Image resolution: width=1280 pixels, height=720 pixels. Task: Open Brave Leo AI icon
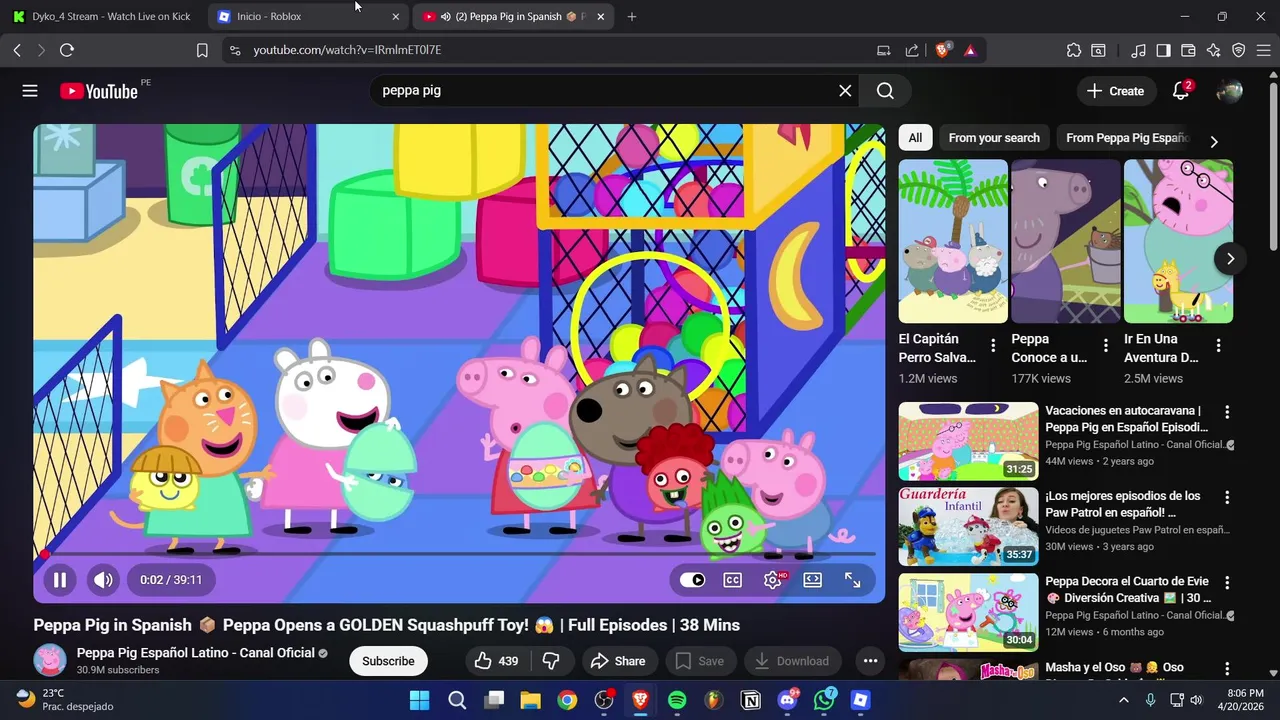pos(1214,50)
